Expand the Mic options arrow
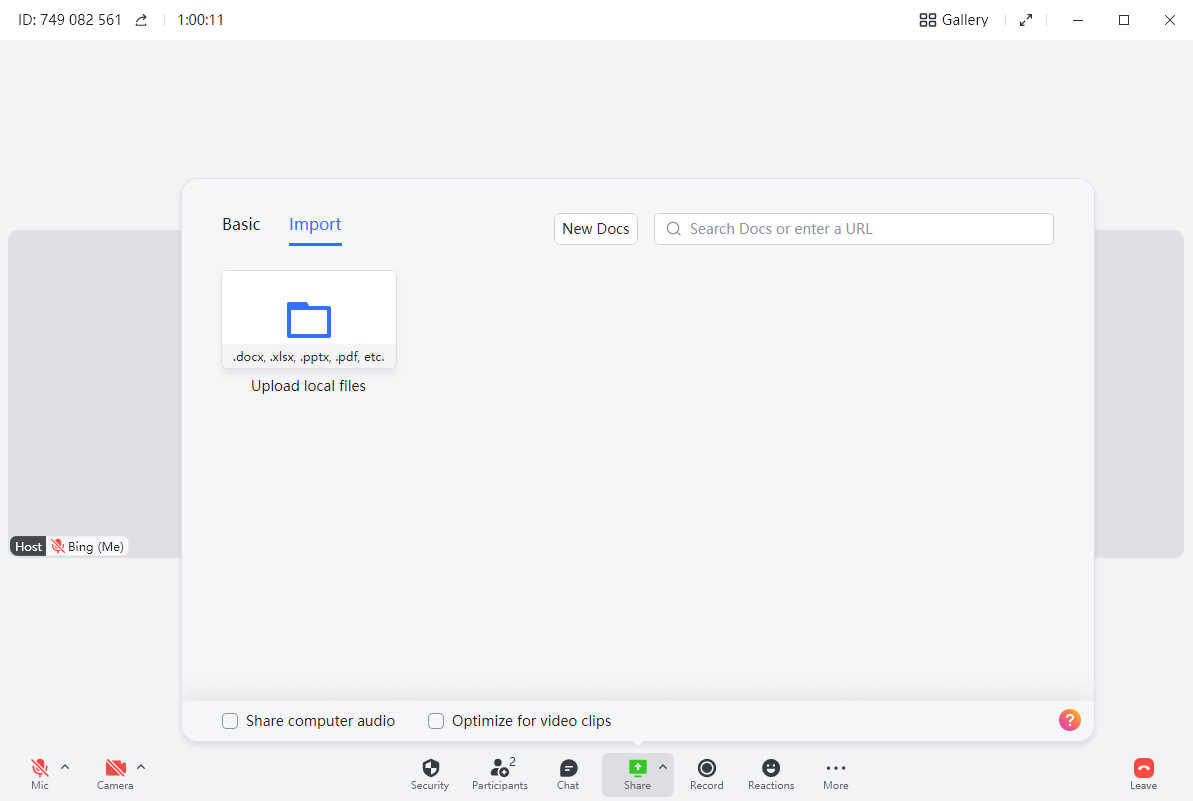This screenshot has width=1193, height=801. (x=65, y=767)
